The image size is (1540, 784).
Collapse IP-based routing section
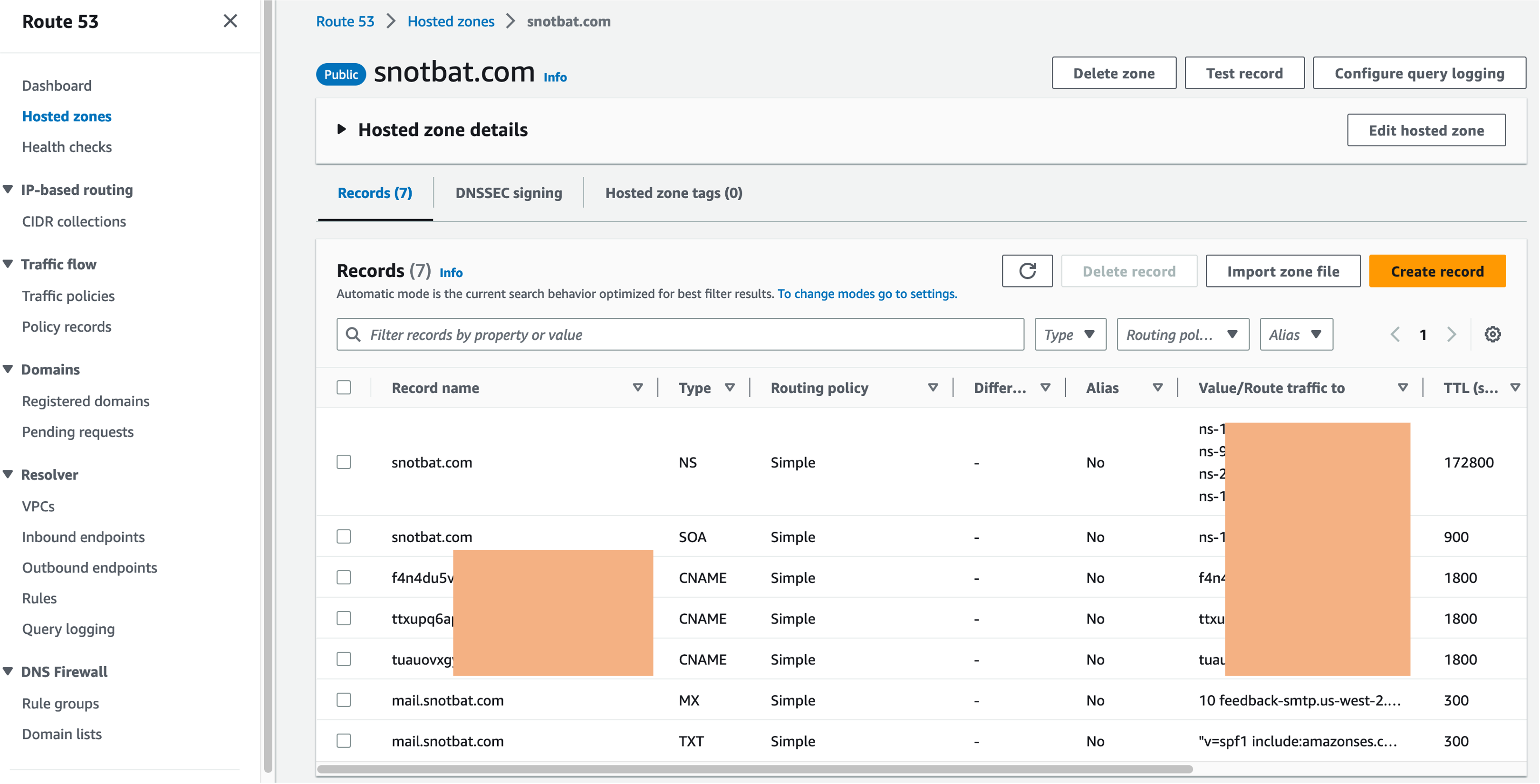point(8,190)
